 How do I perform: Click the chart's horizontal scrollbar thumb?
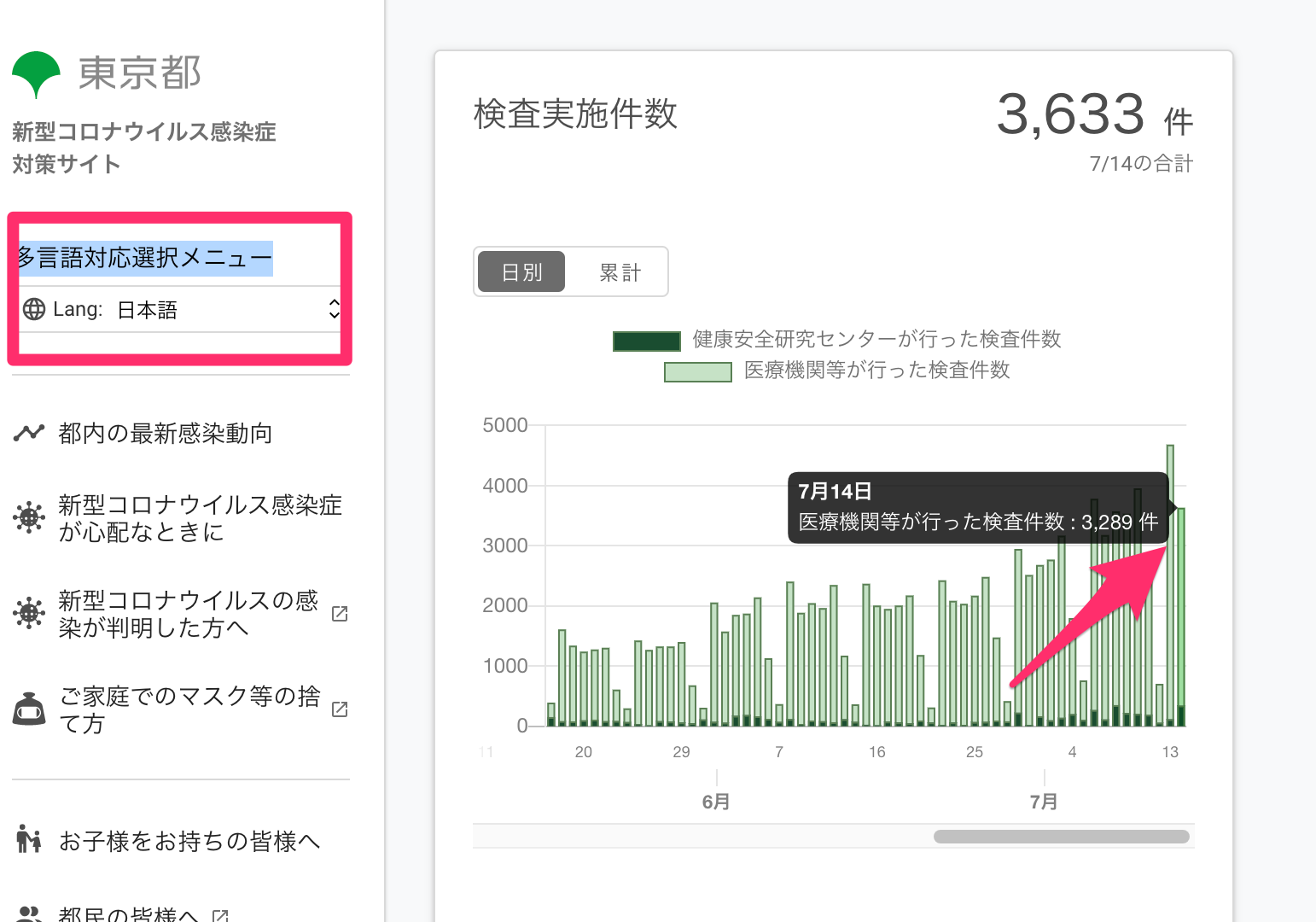(x=1061, y=837)
